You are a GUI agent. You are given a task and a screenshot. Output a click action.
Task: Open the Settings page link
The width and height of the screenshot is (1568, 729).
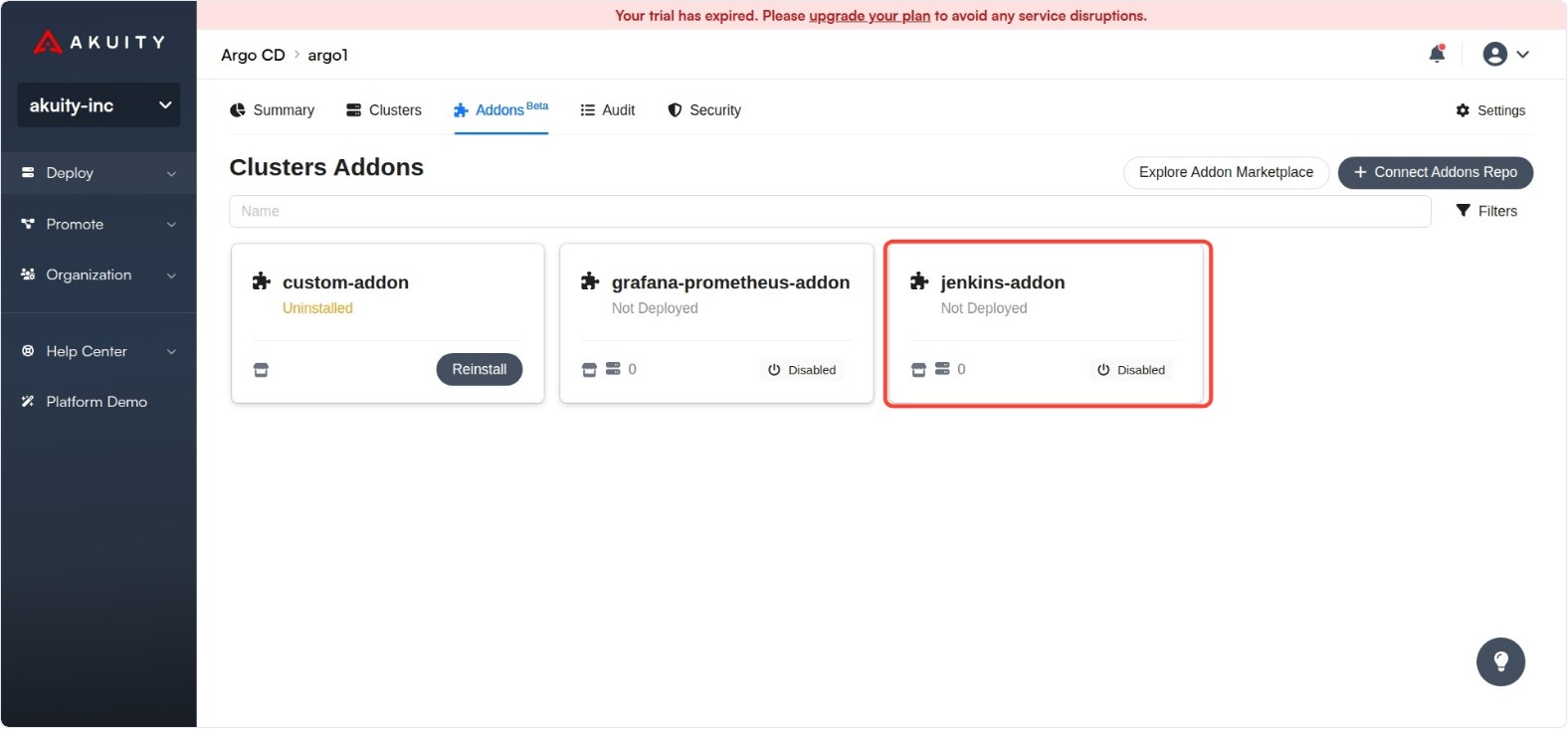click(x=1500, y=110)
